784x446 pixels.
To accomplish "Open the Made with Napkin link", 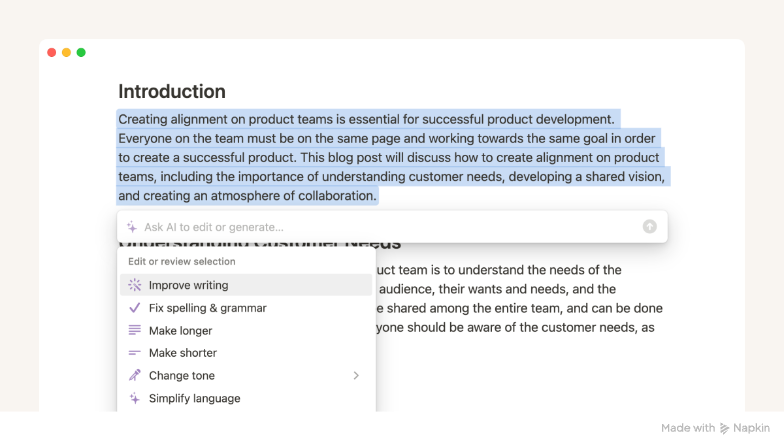I will coord(715,428).
